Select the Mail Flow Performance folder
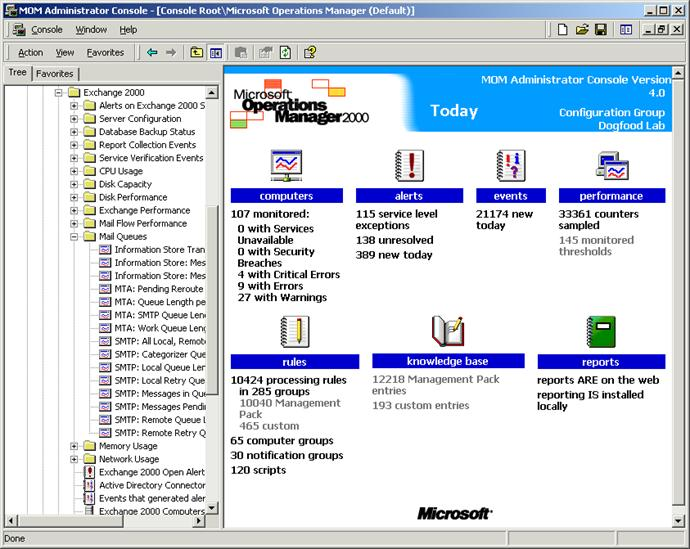This screenshot has height=549, width=690. click(x=143, y=223)
